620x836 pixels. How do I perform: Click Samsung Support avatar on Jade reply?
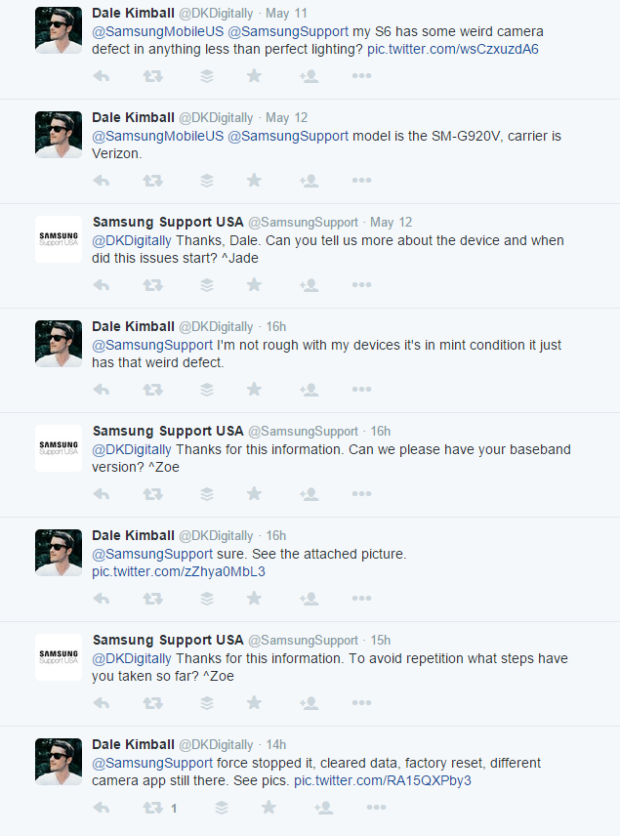tap(59, 239)
